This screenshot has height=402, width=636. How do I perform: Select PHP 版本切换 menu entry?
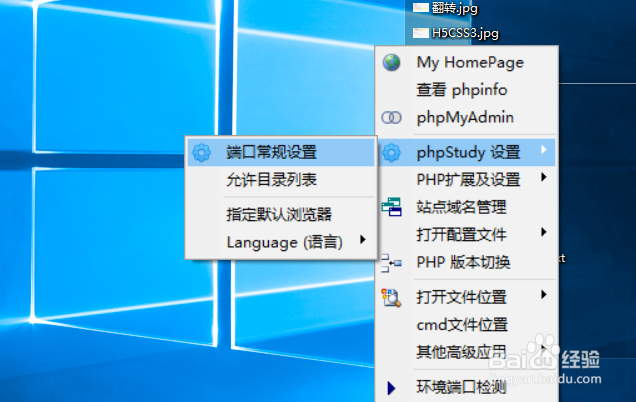coord(466,262)
